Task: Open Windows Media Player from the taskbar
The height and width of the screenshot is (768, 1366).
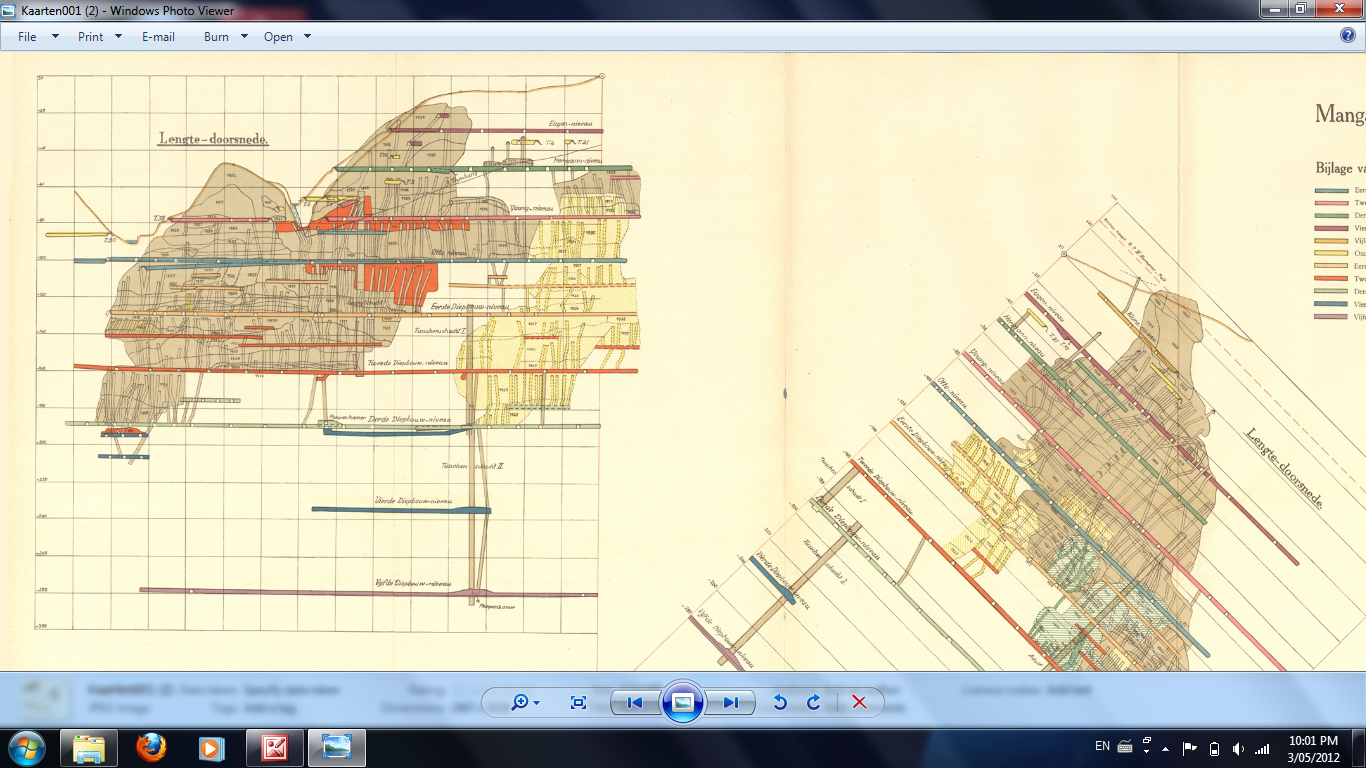Action: click(x=212, y=747)
